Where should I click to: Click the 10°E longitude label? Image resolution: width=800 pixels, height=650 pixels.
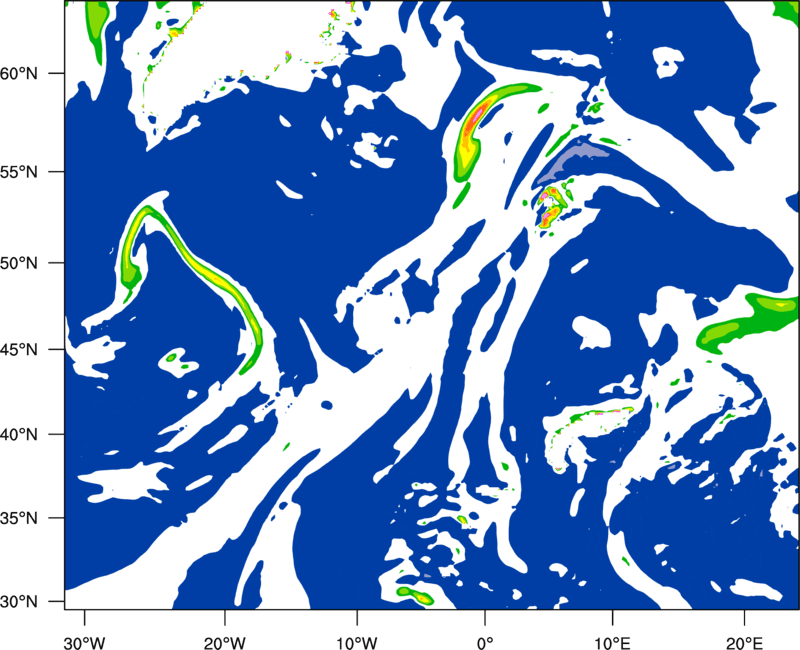[612, 643]
